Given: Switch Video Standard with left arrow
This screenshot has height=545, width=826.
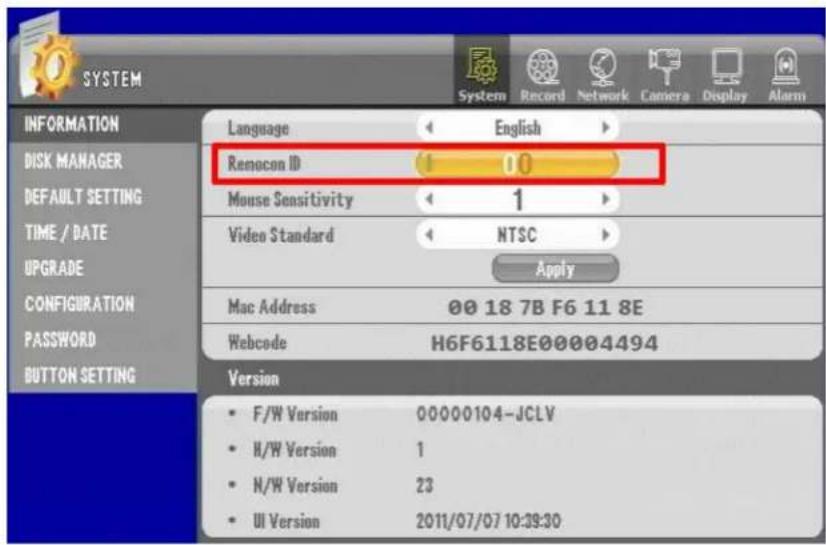Looking at the screenshot, I should click(429, 234).
